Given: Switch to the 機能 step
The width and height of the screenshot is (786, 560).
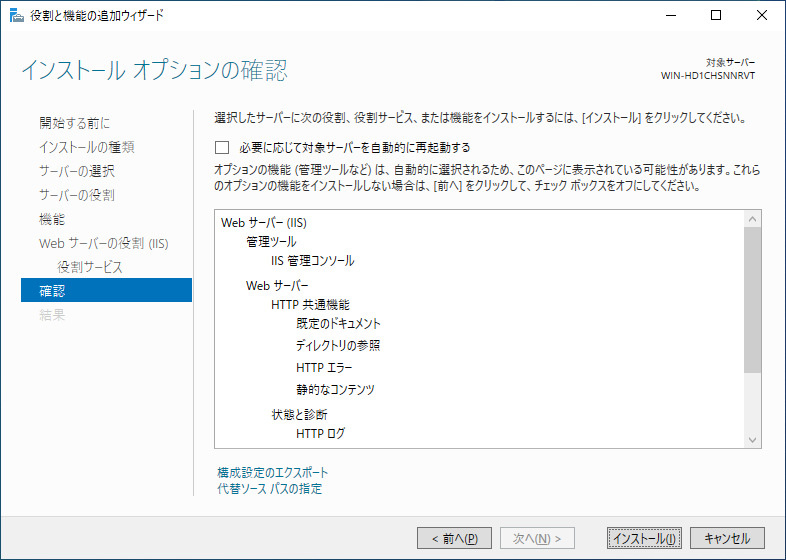Looking at the screenshot, I should 52,219.
